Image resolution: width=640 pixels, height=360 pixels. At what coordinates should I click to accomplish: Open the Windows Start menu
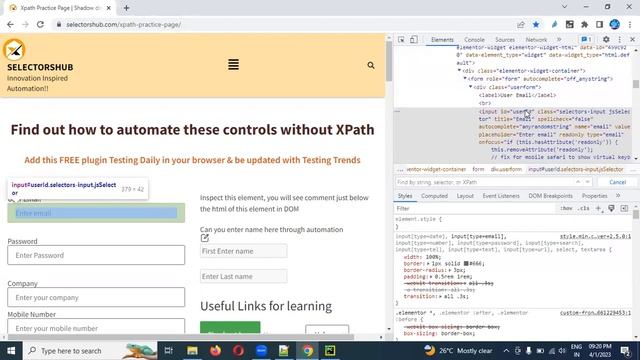11,351
